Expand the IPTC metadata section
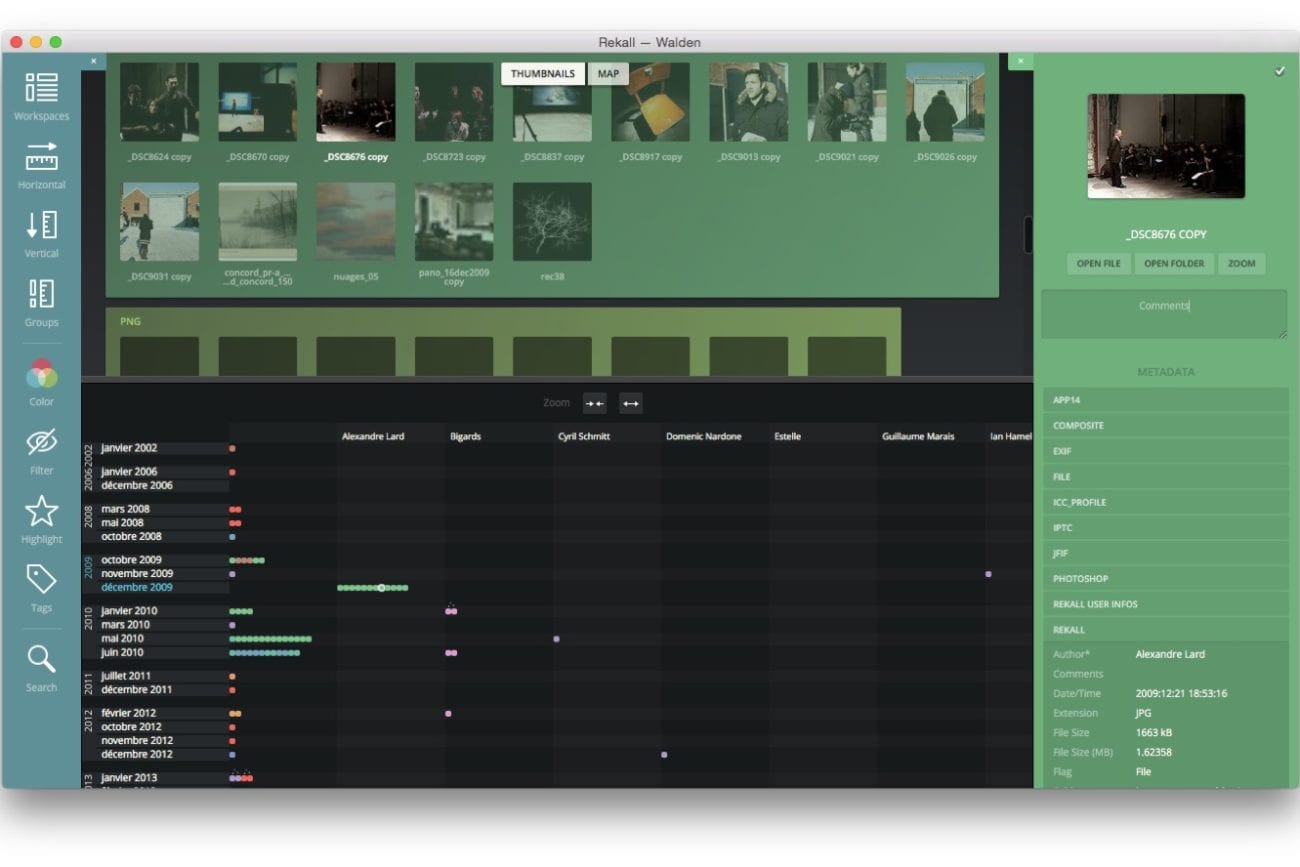 1165,528
